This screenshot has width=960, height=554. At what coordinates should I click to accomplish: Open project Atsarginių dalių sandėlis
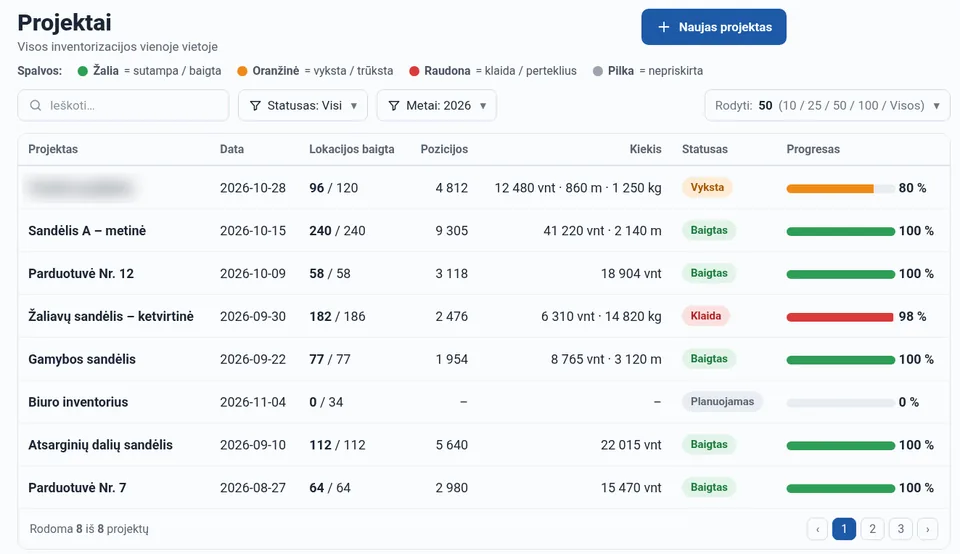point(100,445)
